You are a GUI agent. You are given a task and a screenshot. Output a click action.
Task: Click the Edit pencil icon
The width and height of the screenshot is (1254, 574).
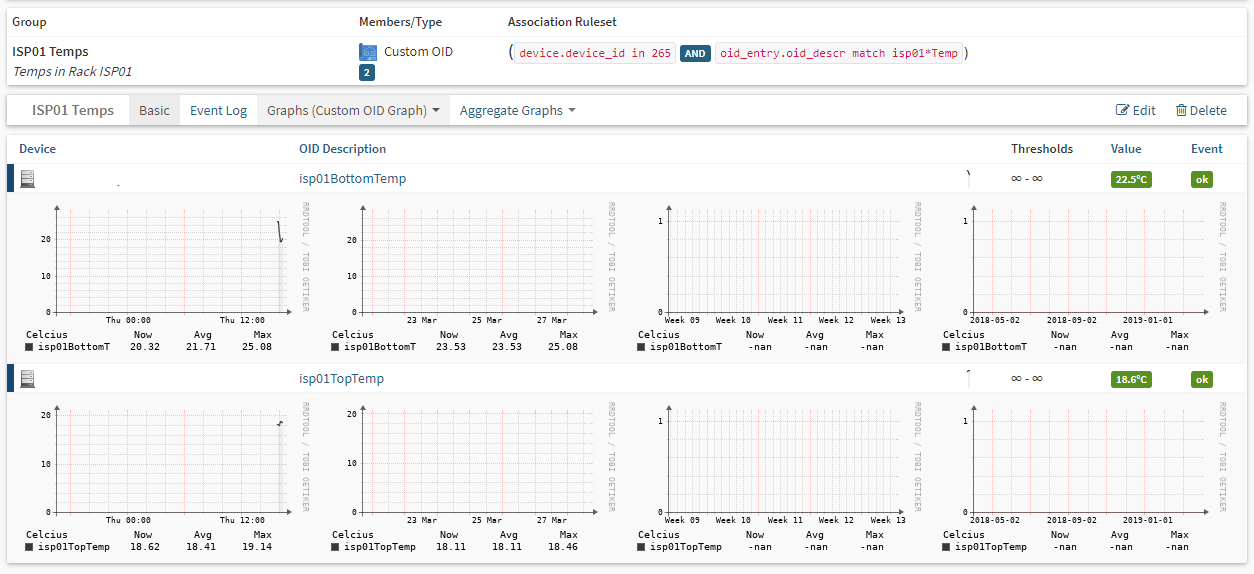[1122, 110]
